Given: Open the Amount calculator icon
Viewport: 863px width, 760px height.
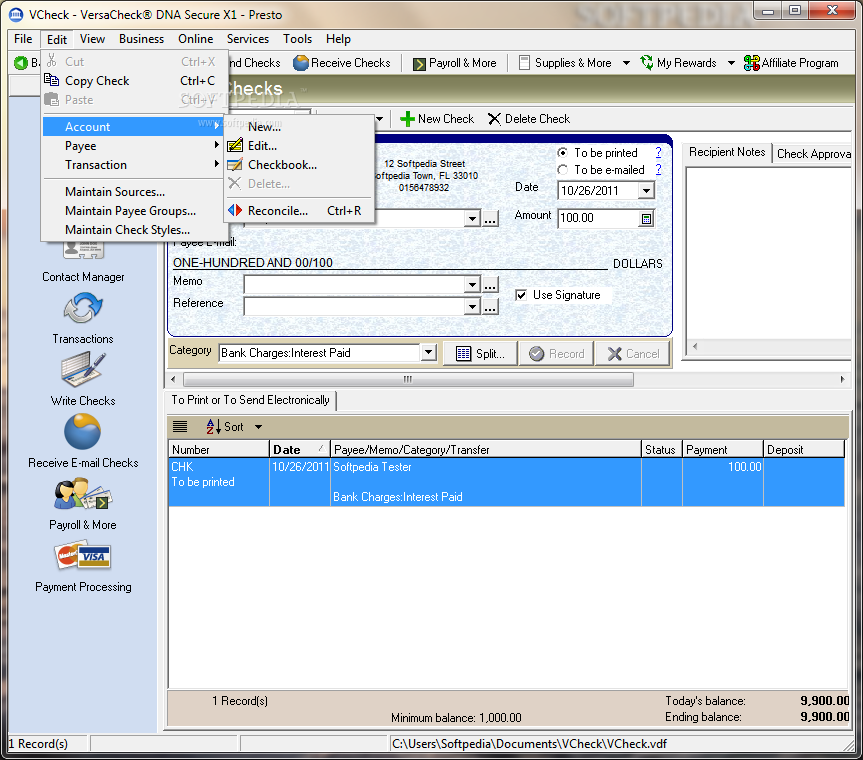Looking at the screenshot, I should [646, 219].
